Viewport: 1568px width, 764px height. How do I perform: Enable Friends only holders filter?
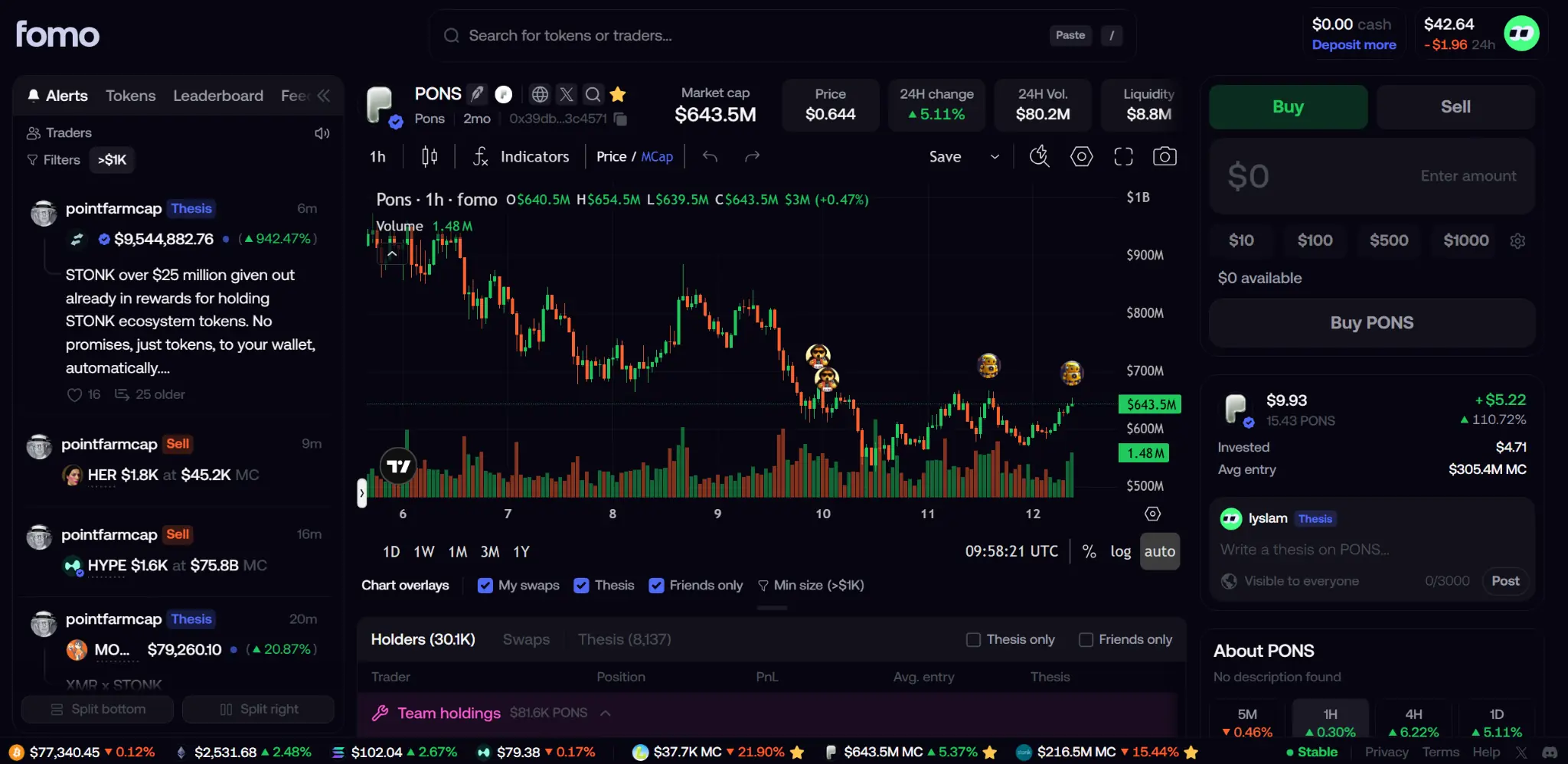[x=1086, y=639]
